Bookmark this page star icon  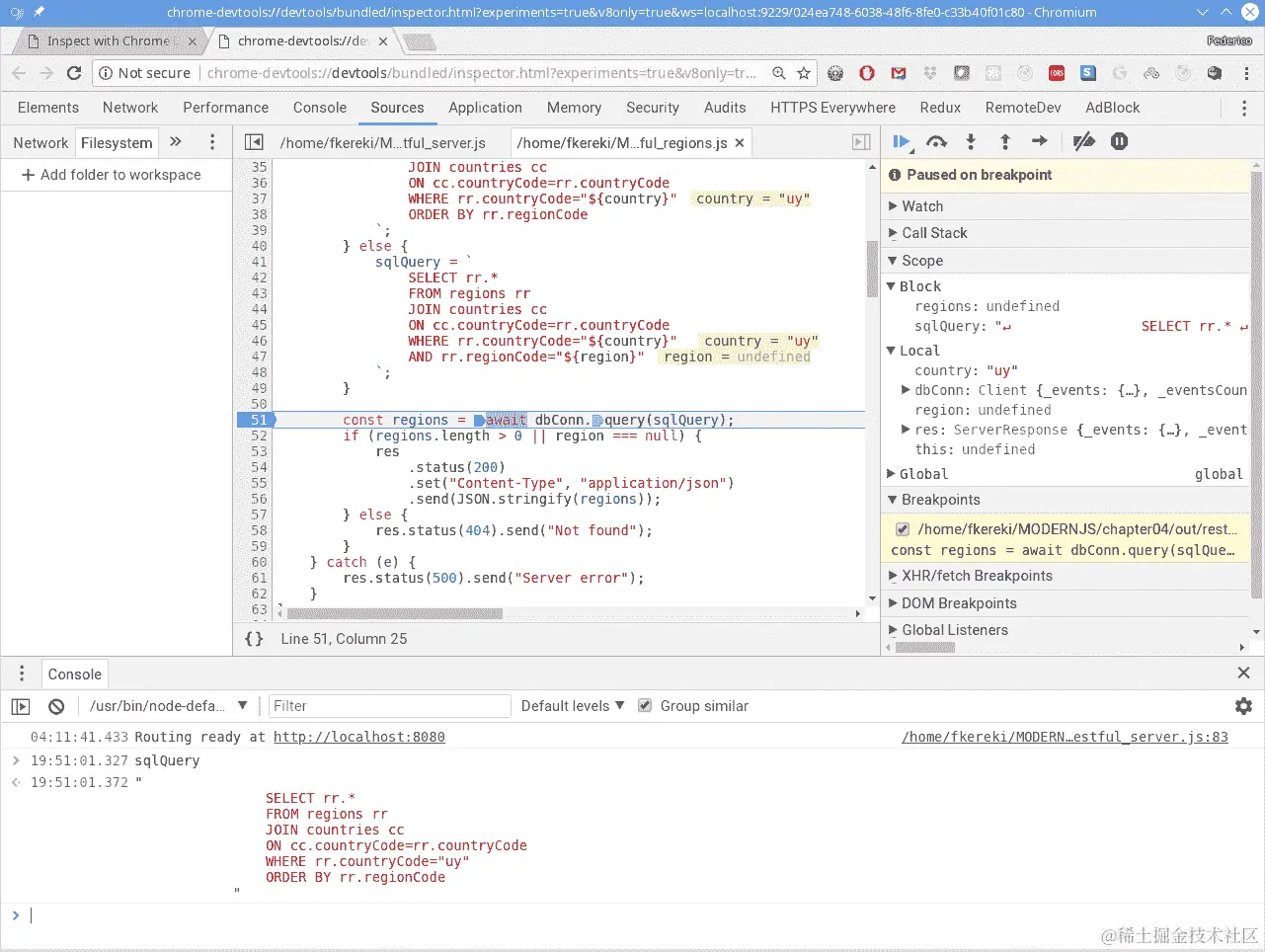pos(804,73)
